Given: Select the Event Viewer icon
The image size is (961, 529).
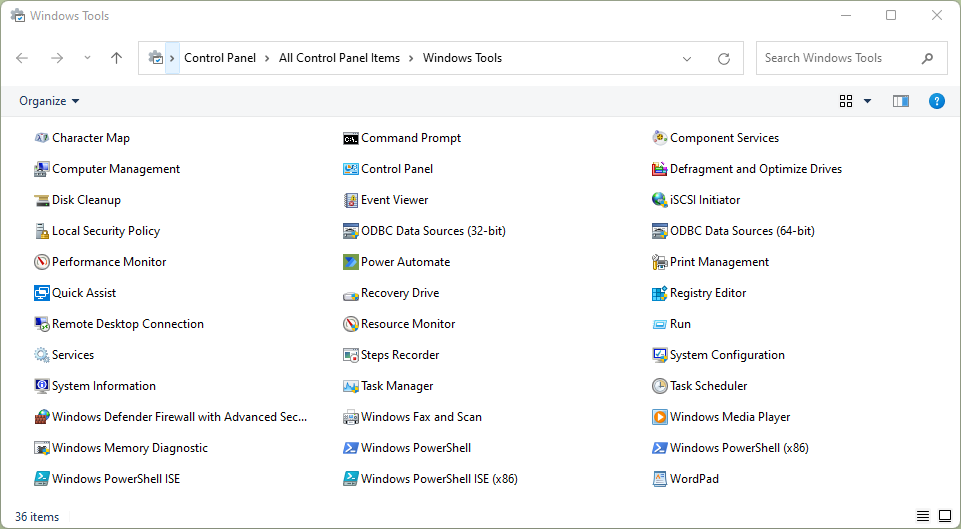Looking at the screenshot, I should click(x=351, y=200).
